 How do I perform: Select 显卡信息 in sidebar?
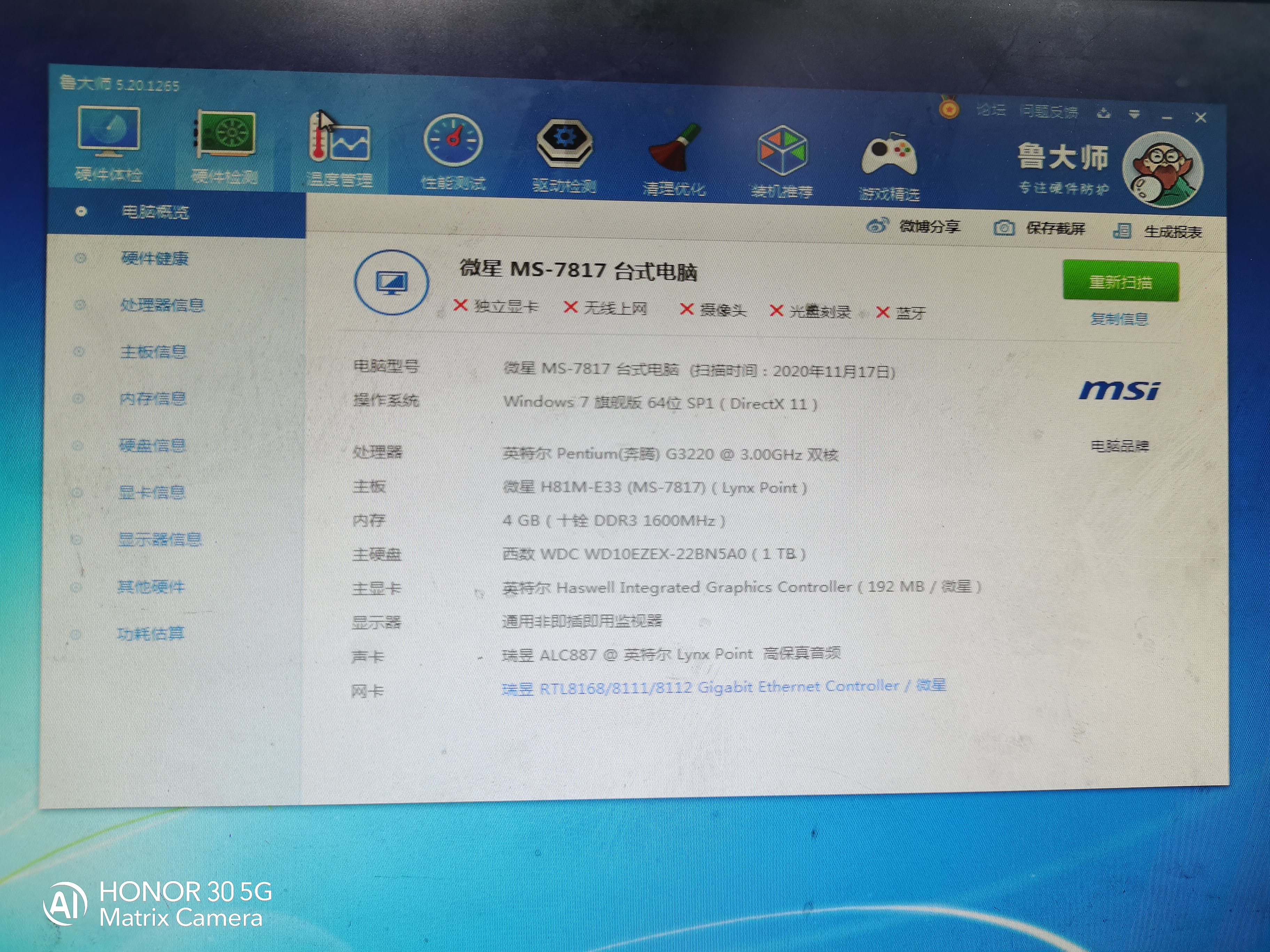click(x=151, y=492)
